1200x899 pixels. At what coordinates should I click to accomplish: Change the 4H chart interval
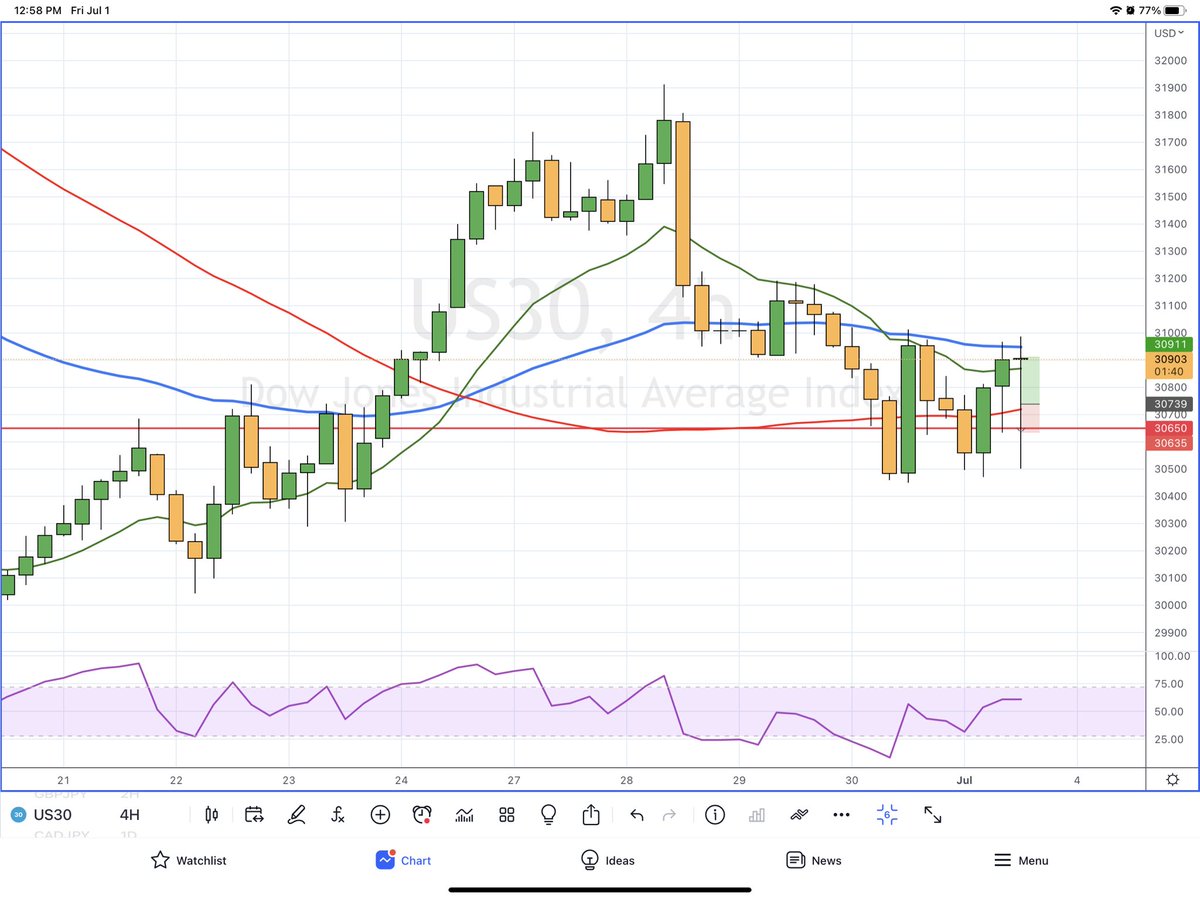pos(130,815)
